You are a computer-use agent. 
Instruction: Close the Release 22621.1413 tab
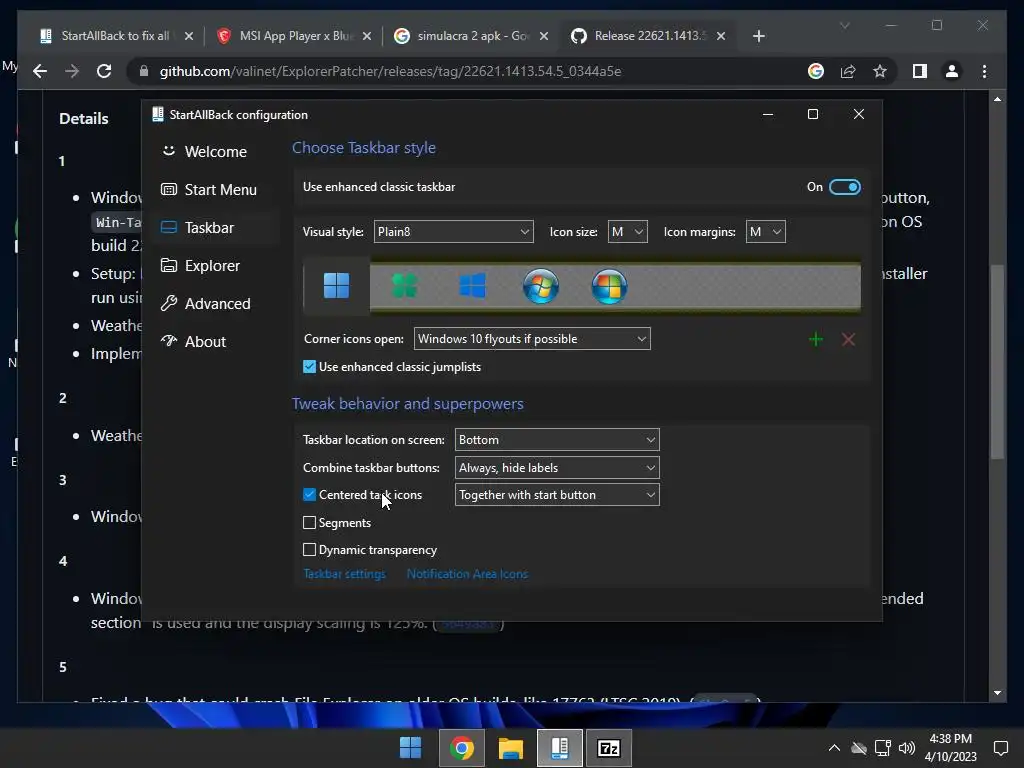(x=721, y=36)
